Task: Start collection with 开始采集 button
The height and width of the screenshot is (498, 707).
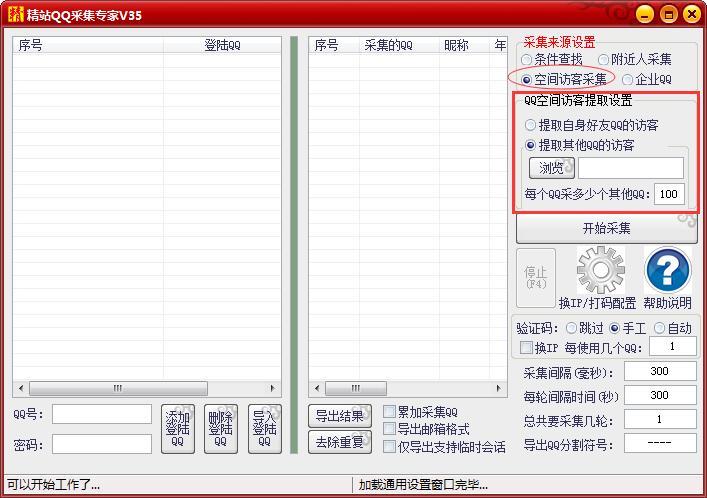Action: pyautogui.click(x=606, y=228)
